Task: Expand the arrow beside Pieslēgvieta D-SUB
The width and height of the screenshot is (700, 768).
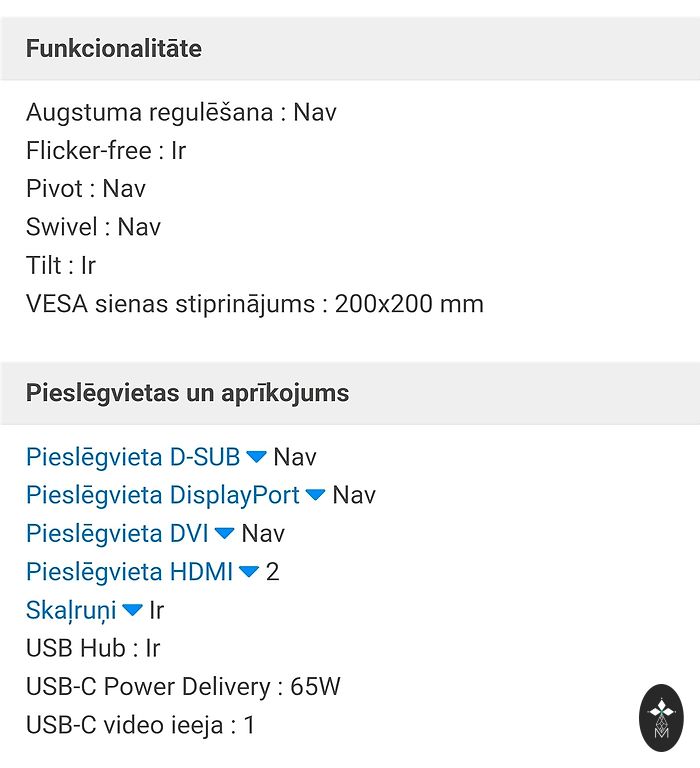Action: [x=256, y=457]
